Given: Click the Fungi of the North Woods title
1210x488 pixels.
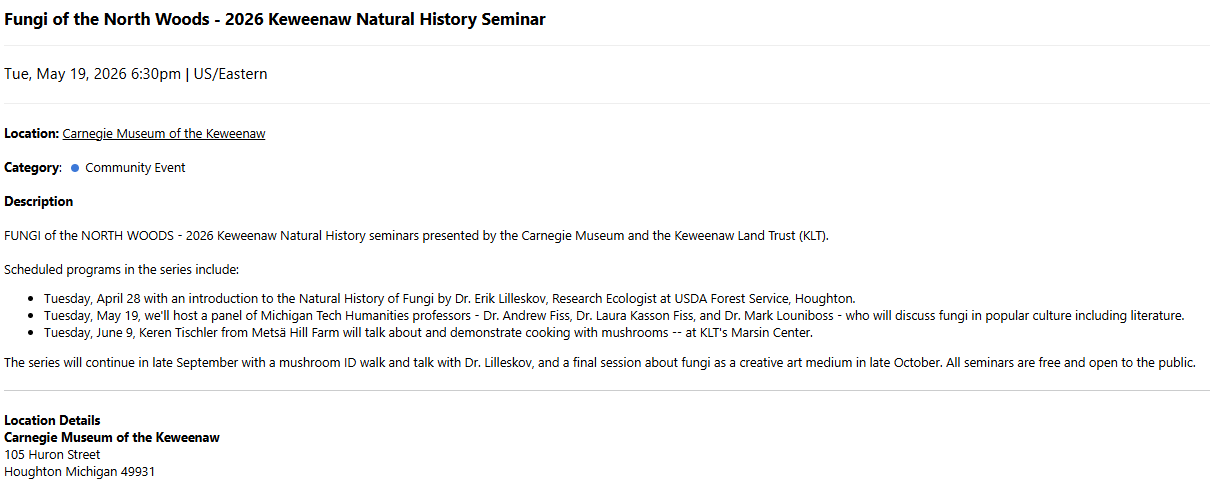Looking at the screenshot, I should 275,19.
